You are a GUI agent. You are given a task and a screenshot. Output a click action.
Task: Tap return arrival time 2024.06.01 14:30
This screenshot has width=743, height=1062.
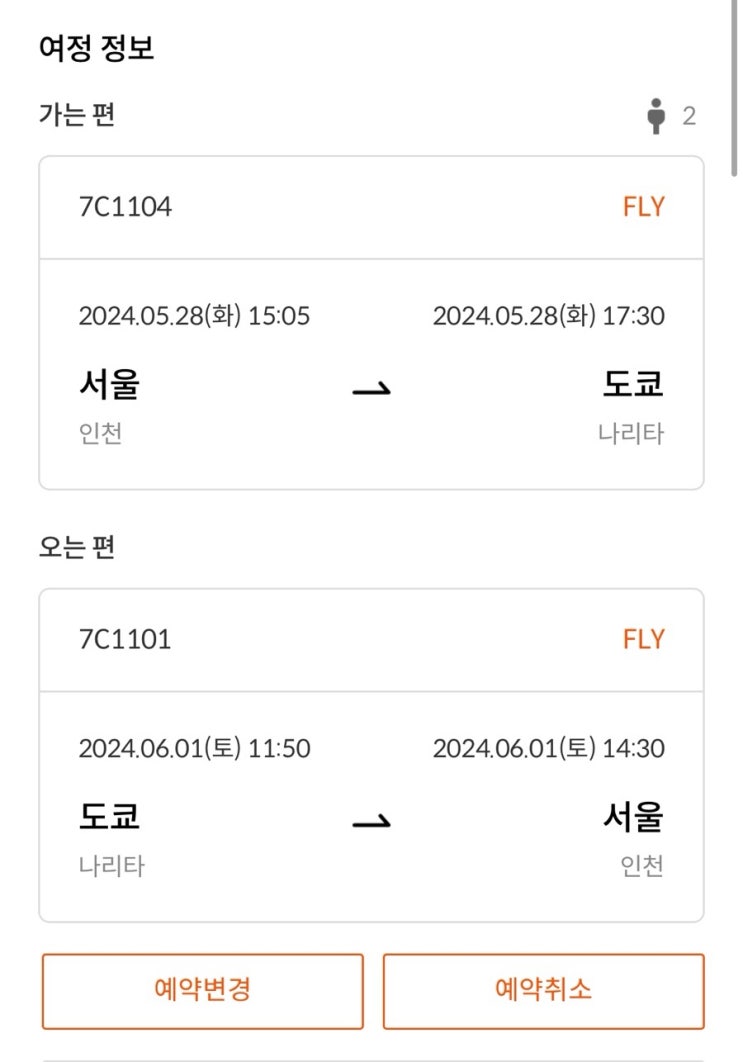coord(548,748)
